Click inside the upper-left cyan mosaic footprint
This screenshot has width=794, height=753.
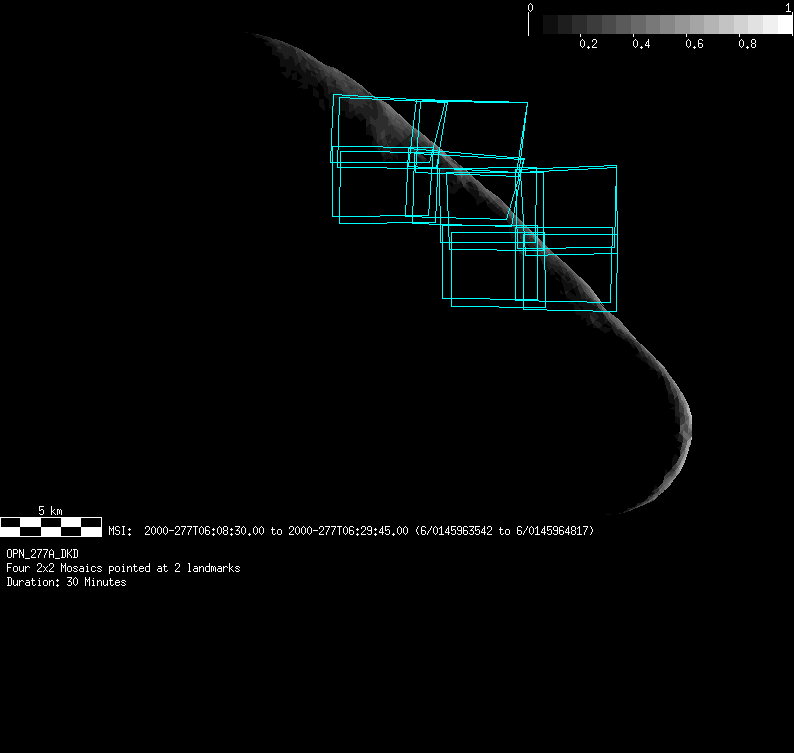pyautogui.click(x=370, y=125)
